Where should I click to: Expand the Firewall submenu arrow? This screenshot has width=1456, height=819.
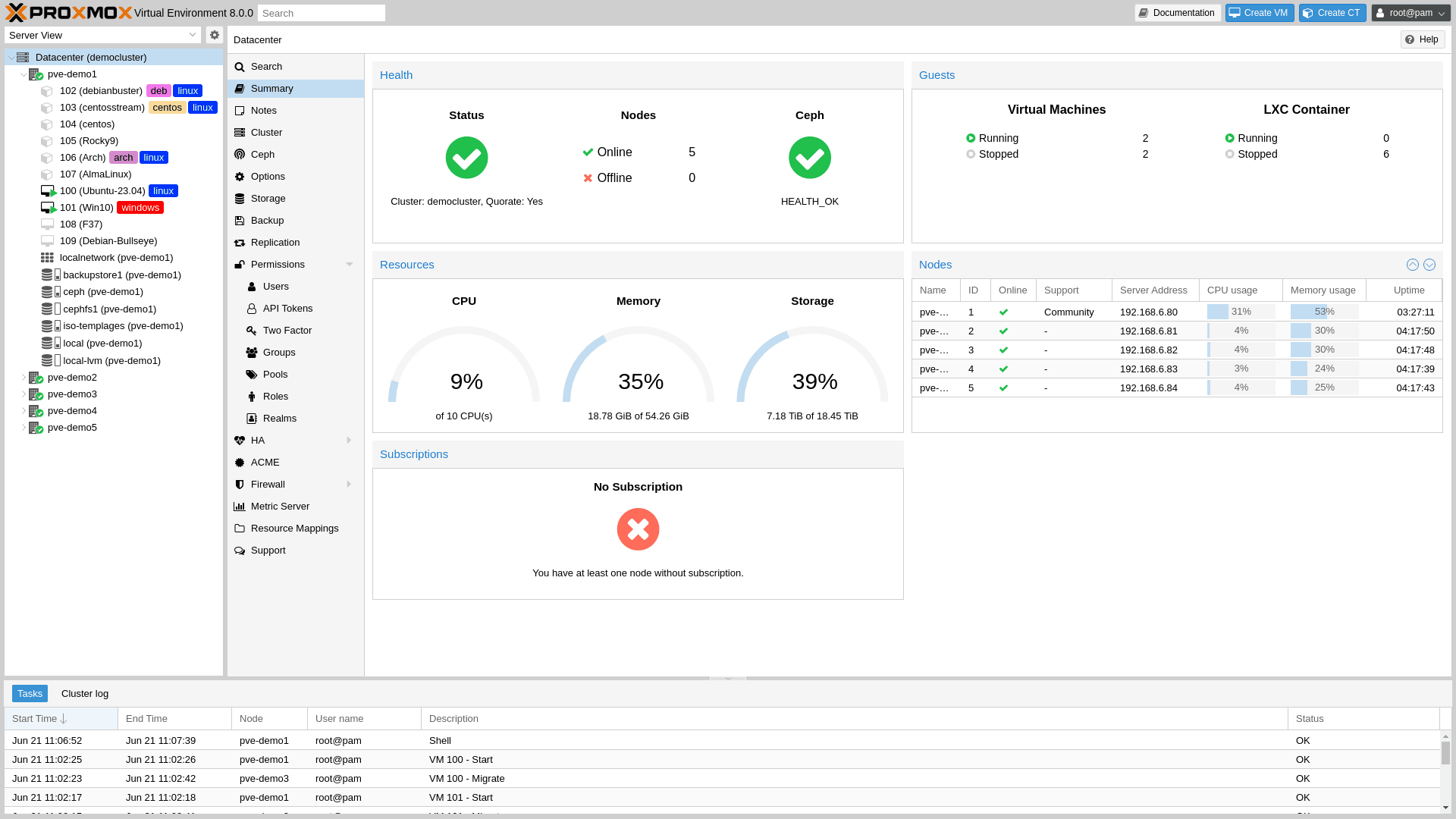[x=349, y=484]
